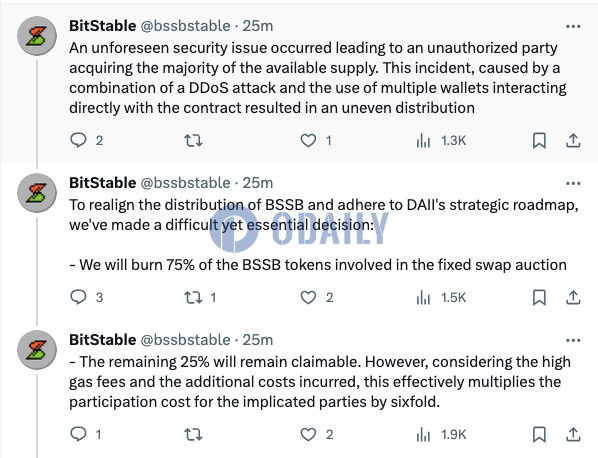Open more options on third tweet
Image resolution: width=598 pixels, height=458 pixels.
(573, 340)
